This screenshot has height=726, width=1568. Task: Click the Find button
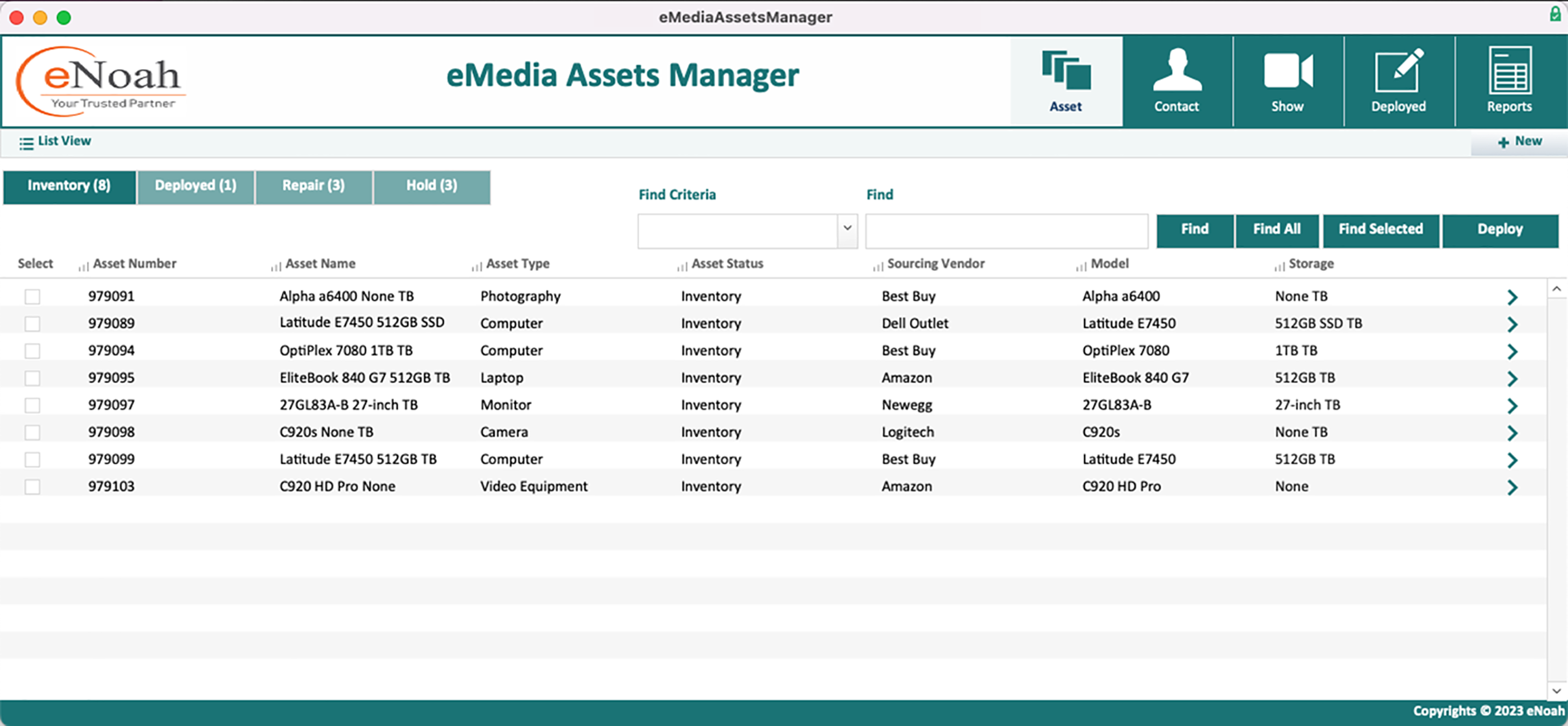[x=1195, y=230]
